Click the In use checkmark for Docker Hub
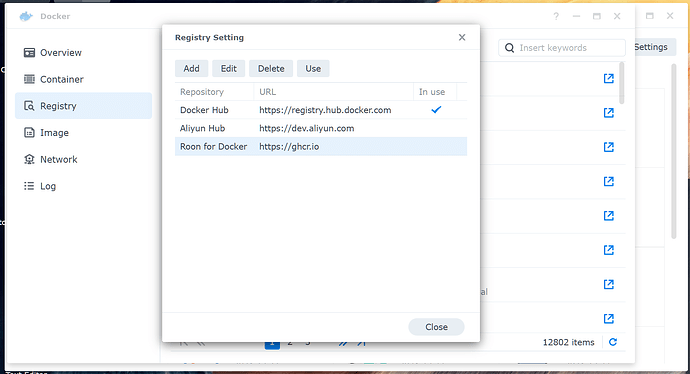This screenshot has width=690, height=374. coord(436,110)
